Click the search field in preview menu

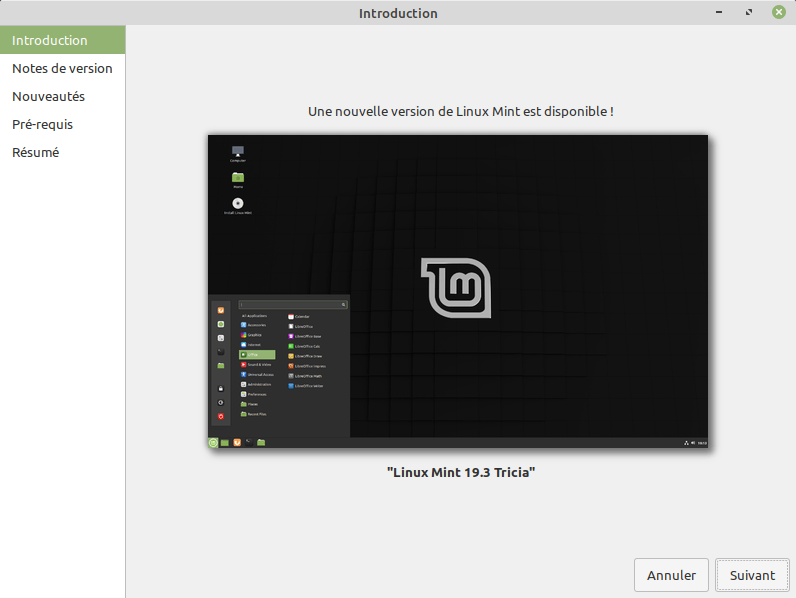(292, 304)
